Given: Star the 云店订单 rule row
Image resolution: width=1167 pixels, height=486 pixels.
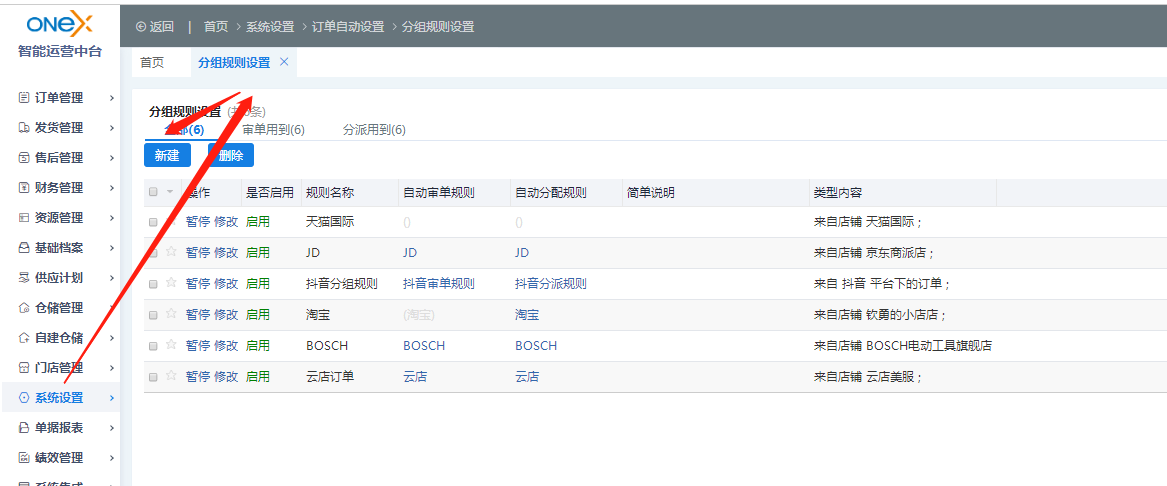Looking at the screenshot, I should point(171,376).
